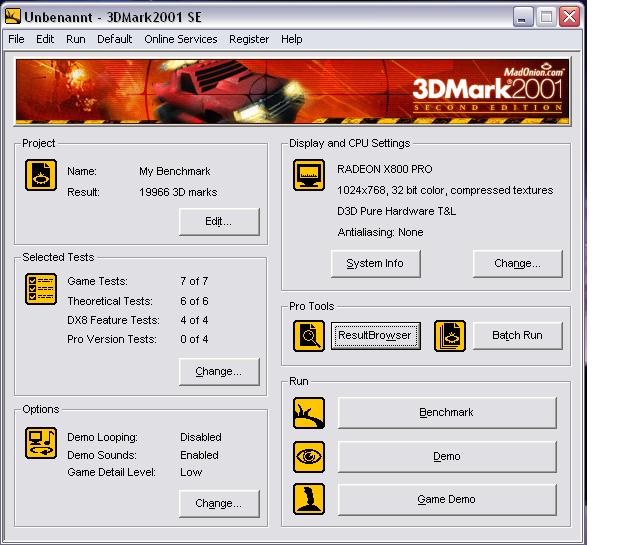Launch the ResultBrowser button

point(376,336)
